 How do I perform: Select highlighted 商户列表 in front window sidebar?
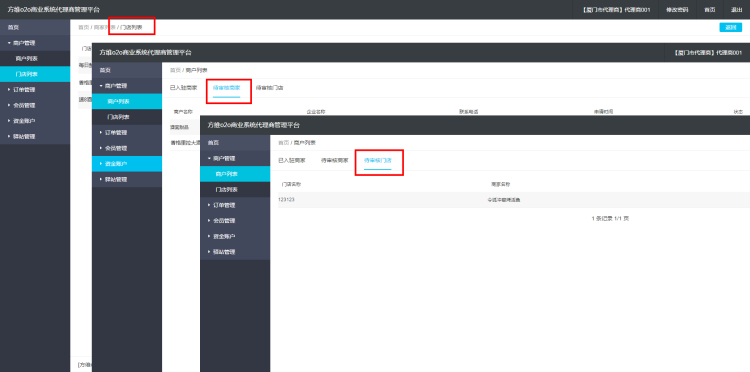[235, 174]
